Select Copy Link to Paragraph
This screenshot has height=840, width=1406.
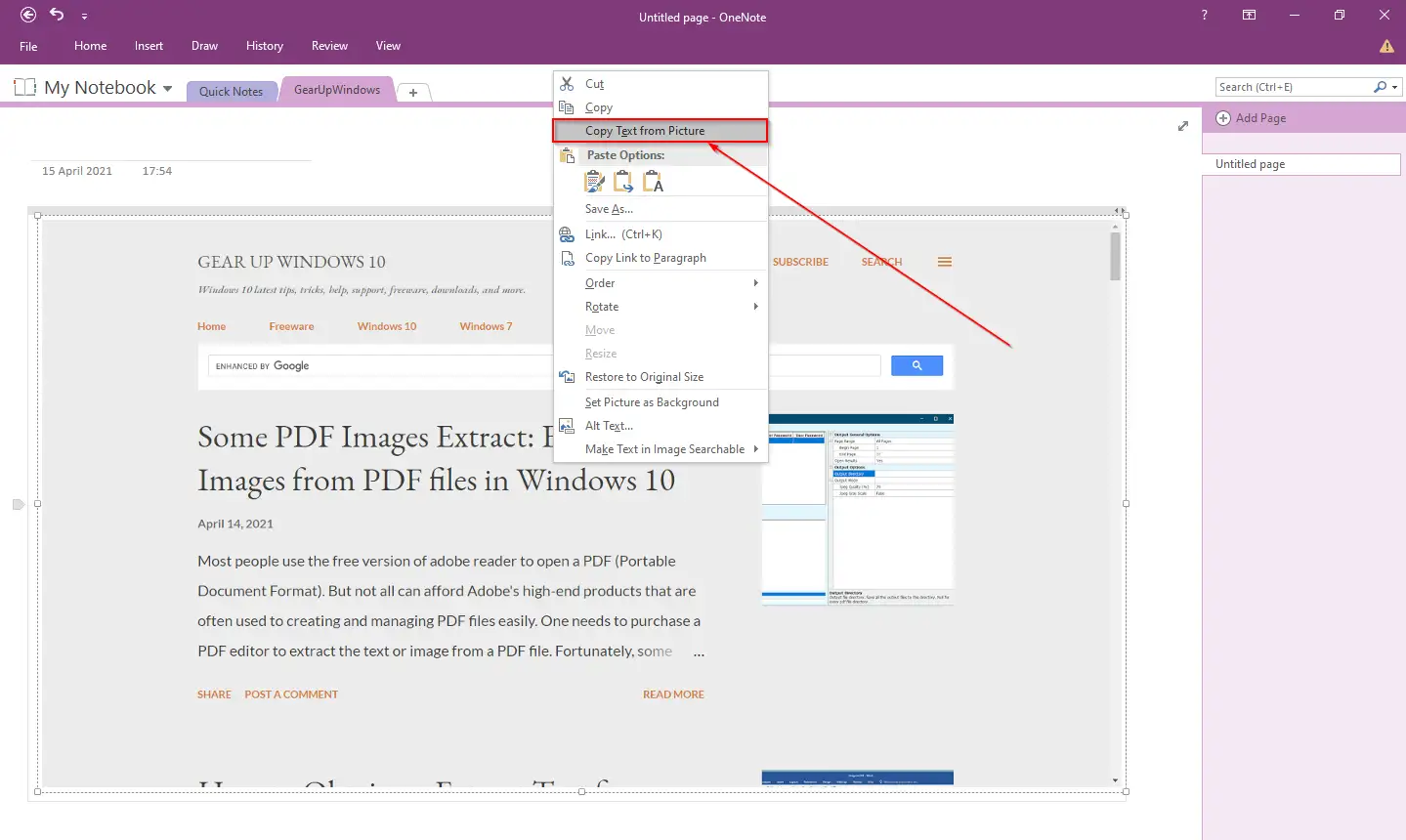(660, 258)
